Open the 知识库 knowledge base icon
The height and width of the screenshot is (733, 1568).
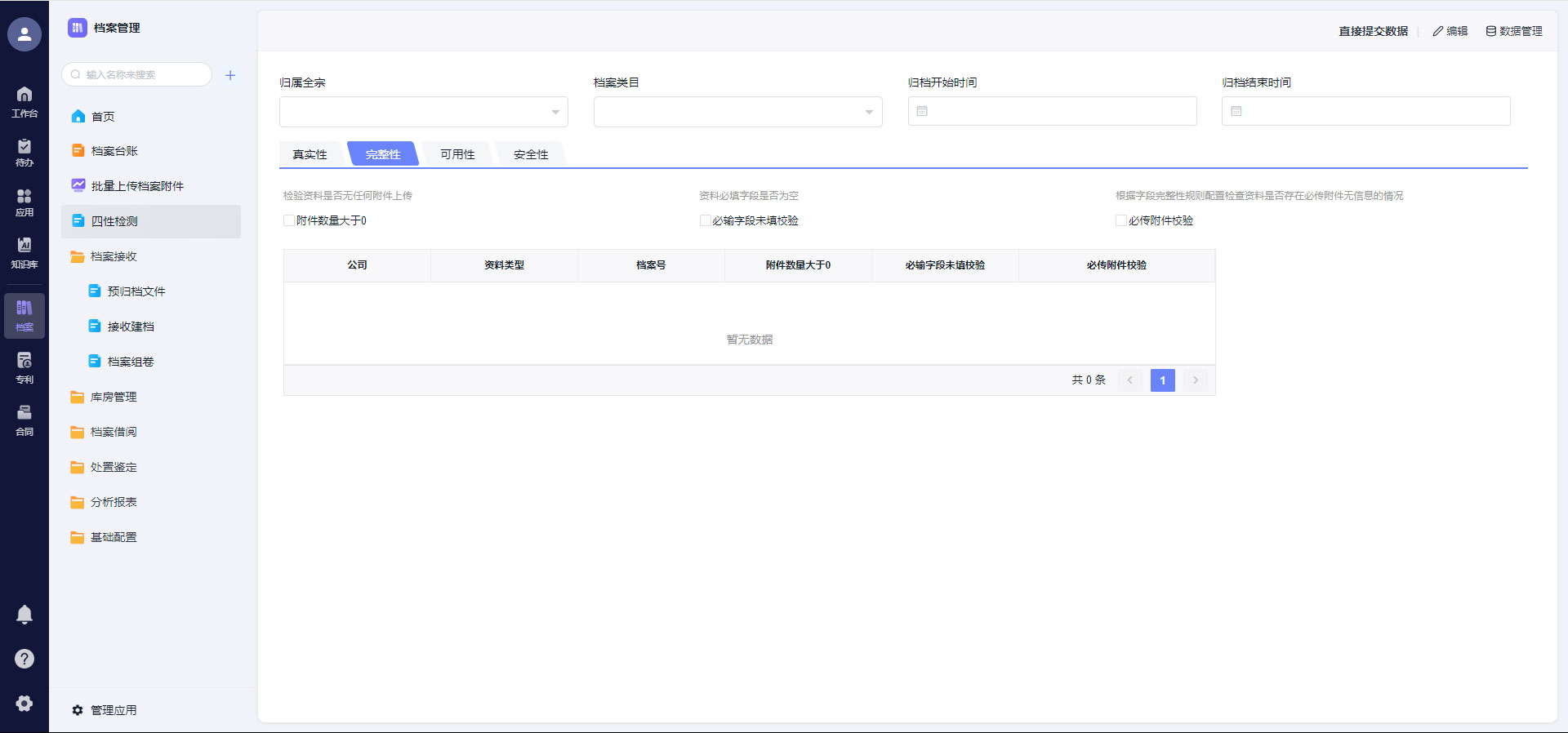[24, 252]
